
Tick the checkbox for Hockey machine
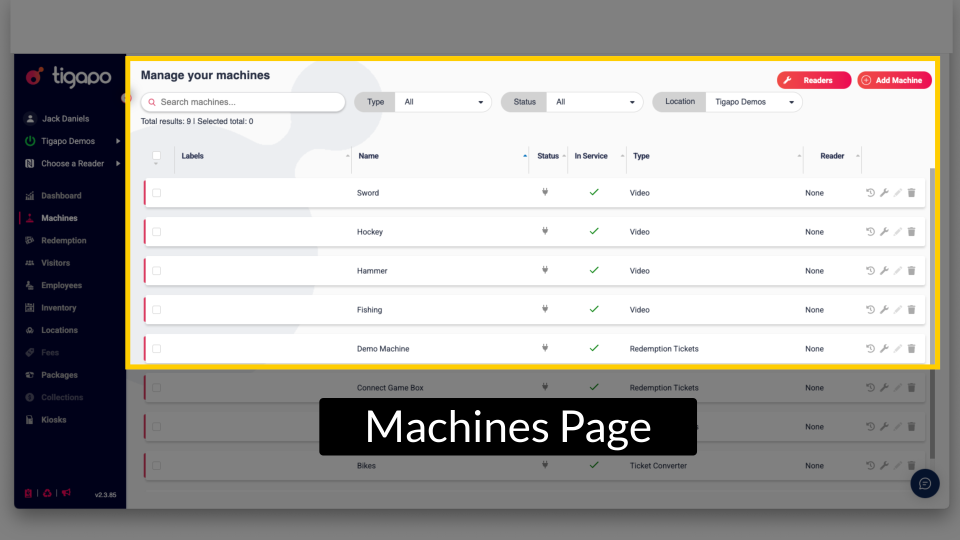[157, 232]
